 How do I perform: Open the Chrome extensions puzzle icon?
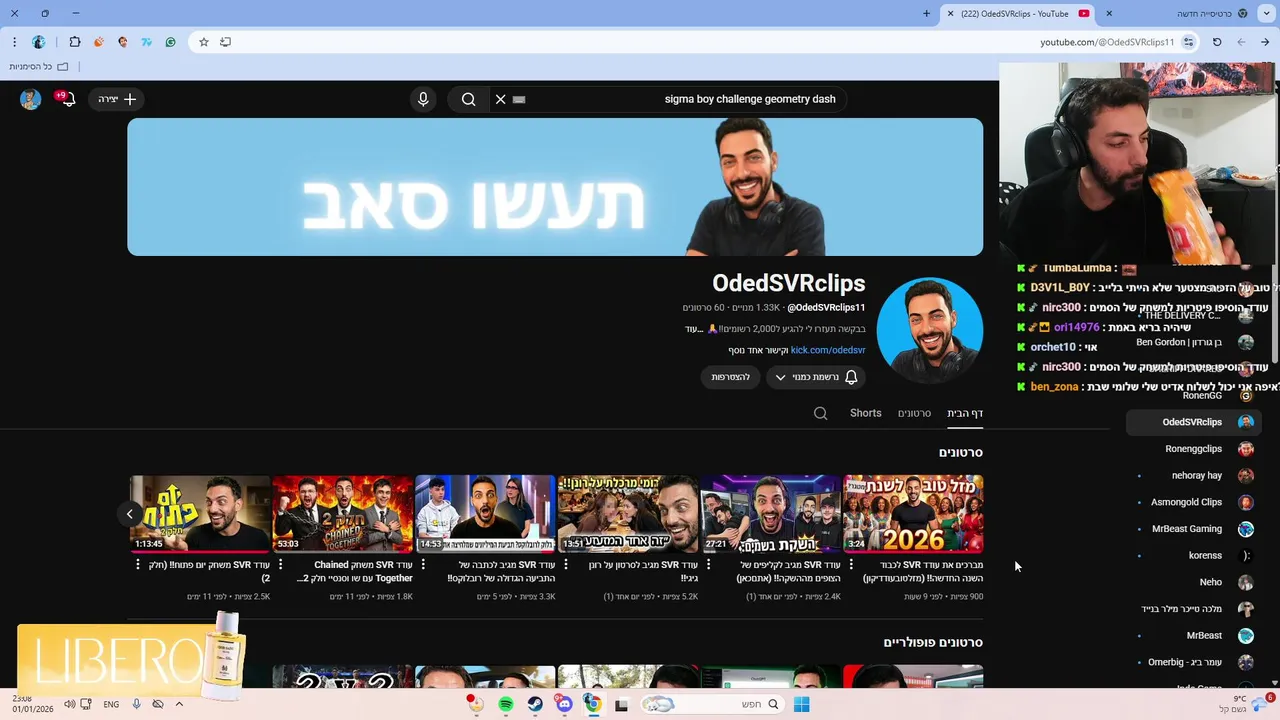[75, 42]
